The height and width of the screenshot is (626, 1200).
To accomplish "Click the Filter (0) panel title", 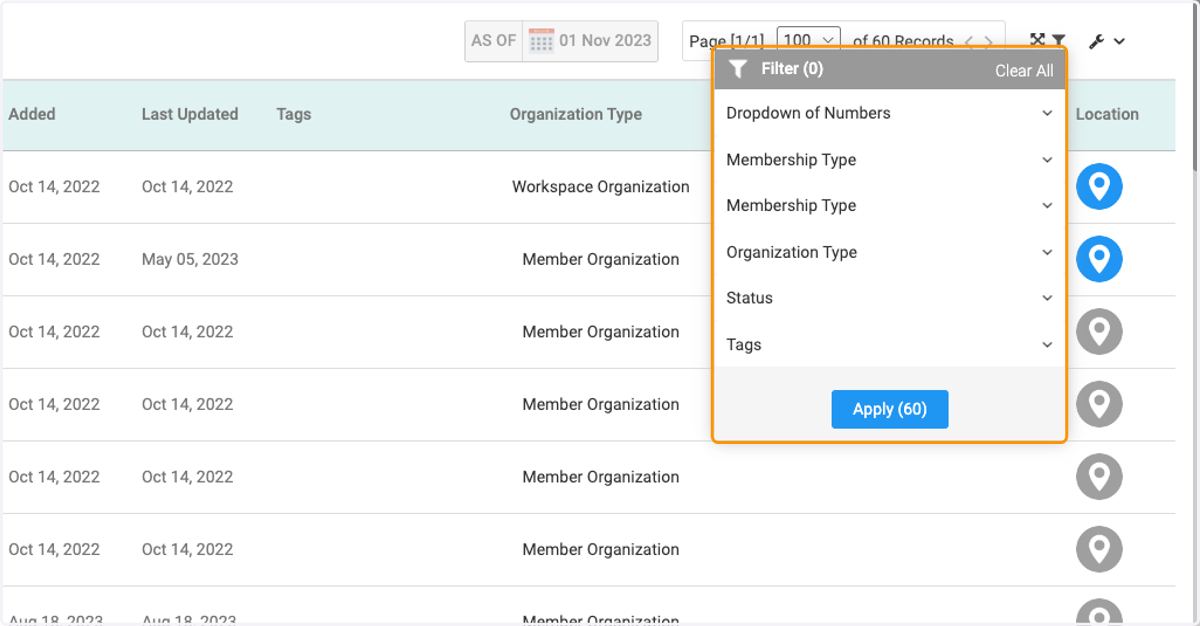I will (x=792, y=69).
